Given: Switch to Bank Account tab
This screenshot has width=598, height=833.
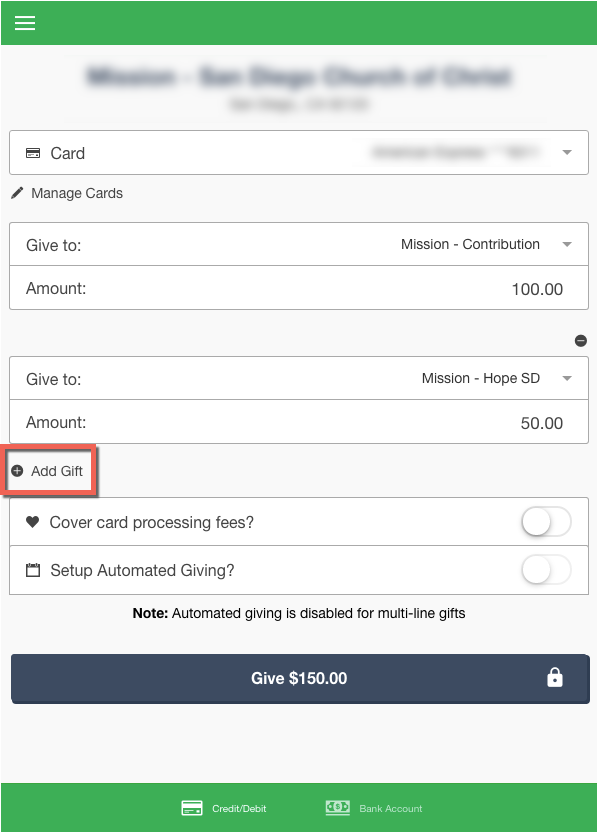Looking at the screenshot, I should tap(374, 808).
